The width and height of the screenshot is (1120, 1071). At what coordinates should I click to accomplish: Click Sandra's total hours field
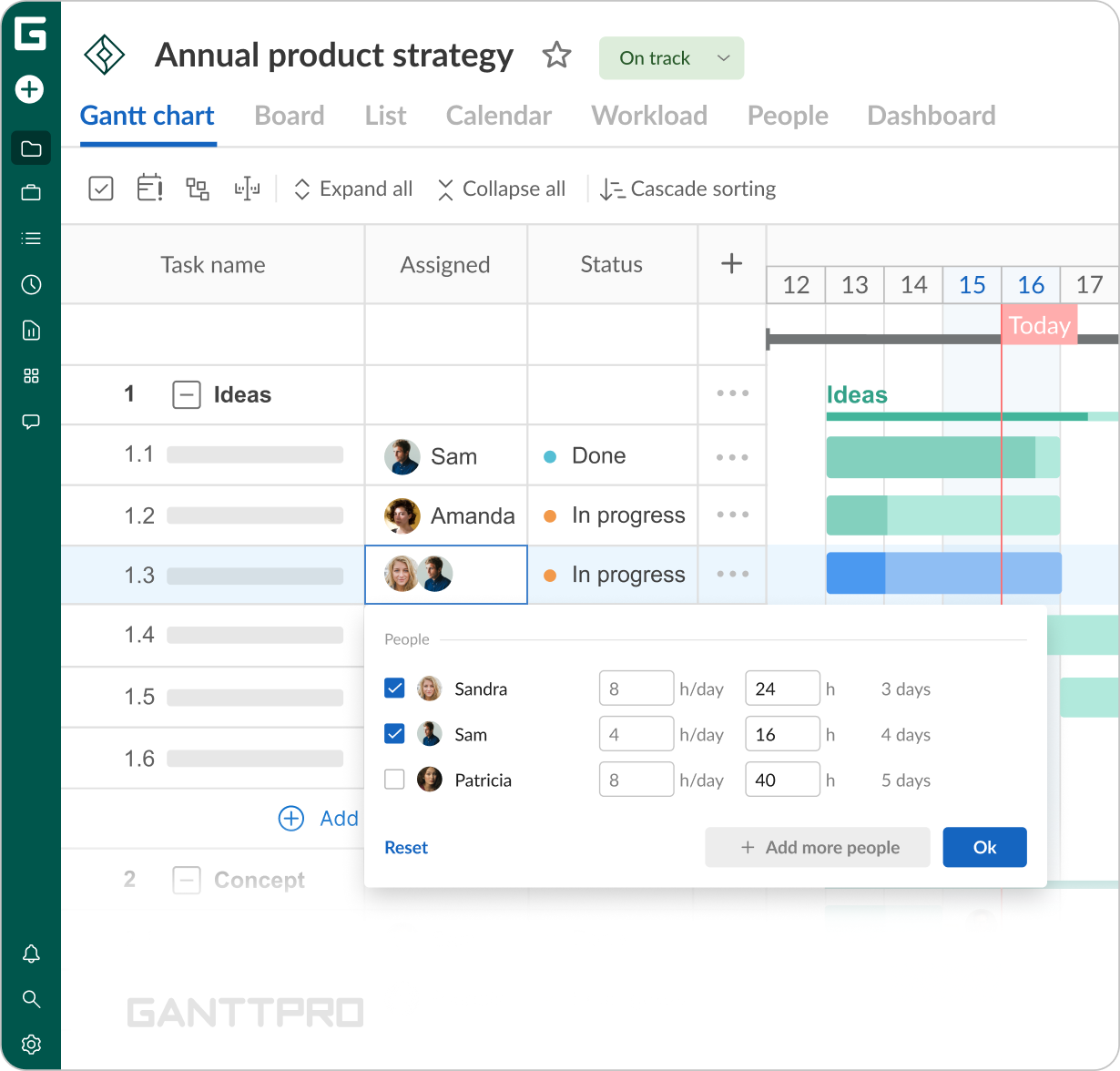781,688
